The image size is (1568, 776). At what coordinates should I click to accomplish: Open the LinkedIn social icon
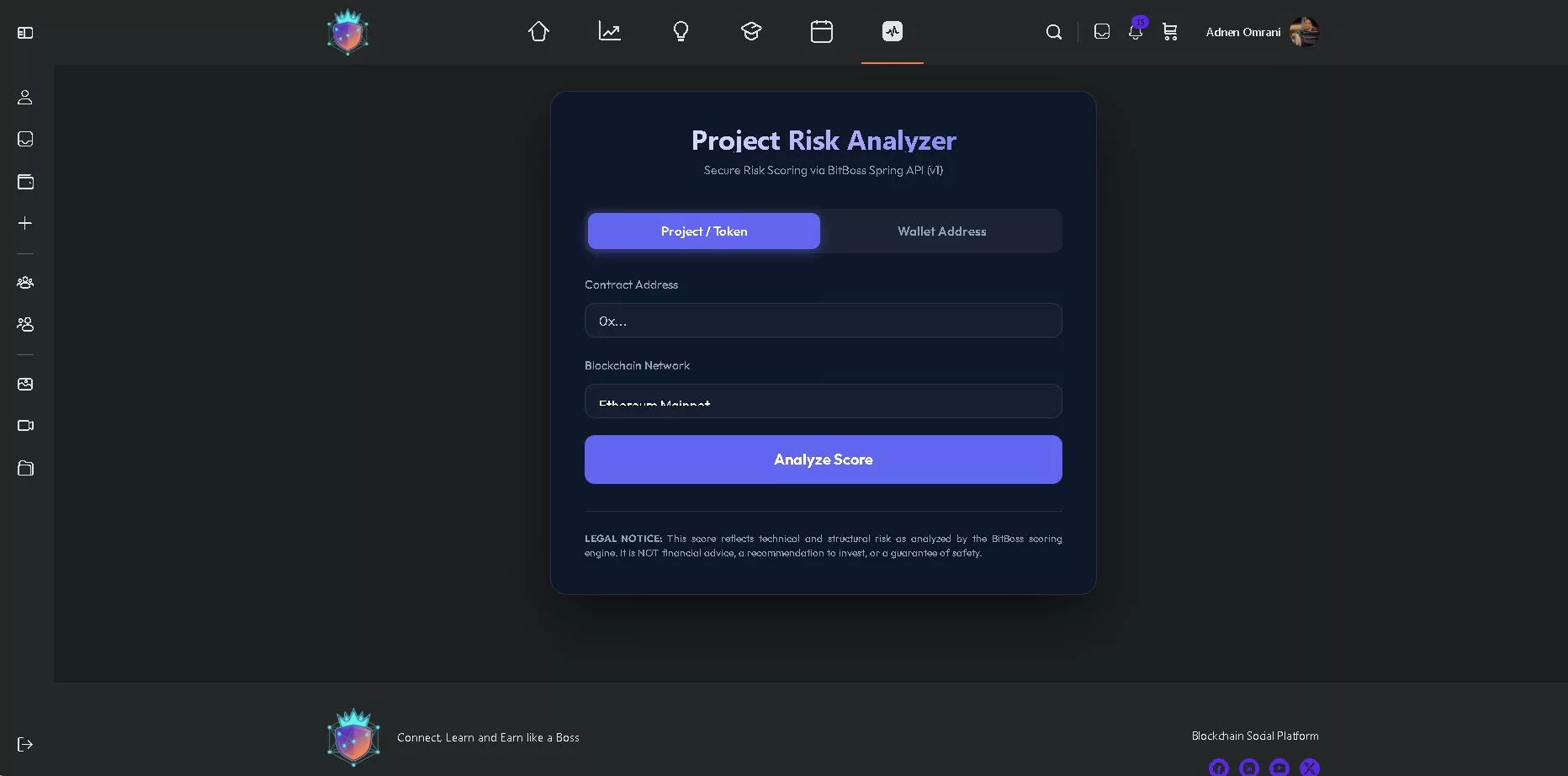click(x=1249, y=767)
